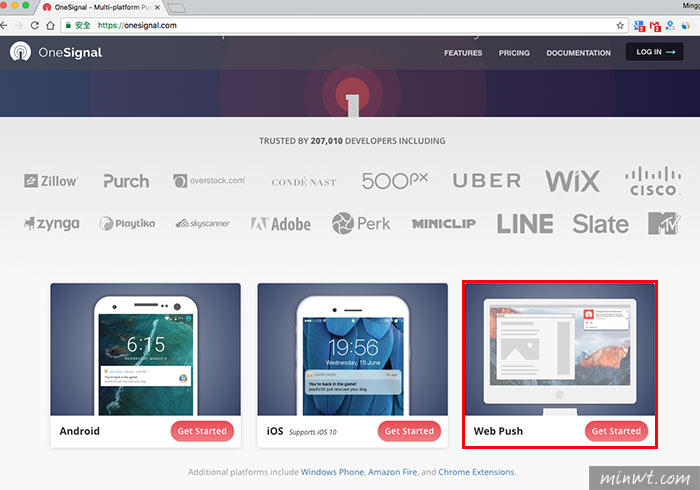Screen dimensions: 700x490
Task: Click the Purch logo
Action: coord(126,181)
